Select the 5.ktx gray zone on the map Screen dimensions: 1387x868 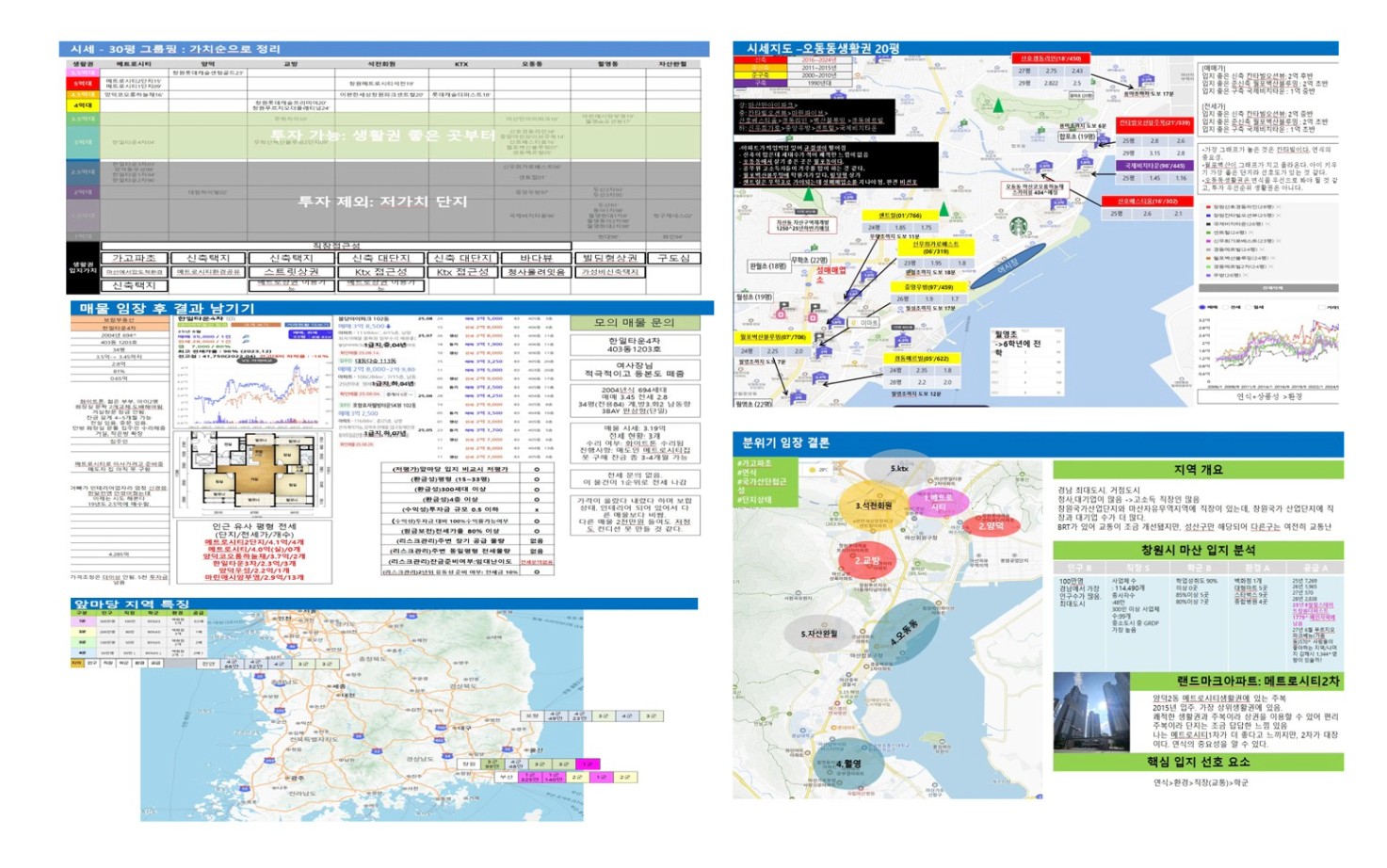[x=899, y=469]
